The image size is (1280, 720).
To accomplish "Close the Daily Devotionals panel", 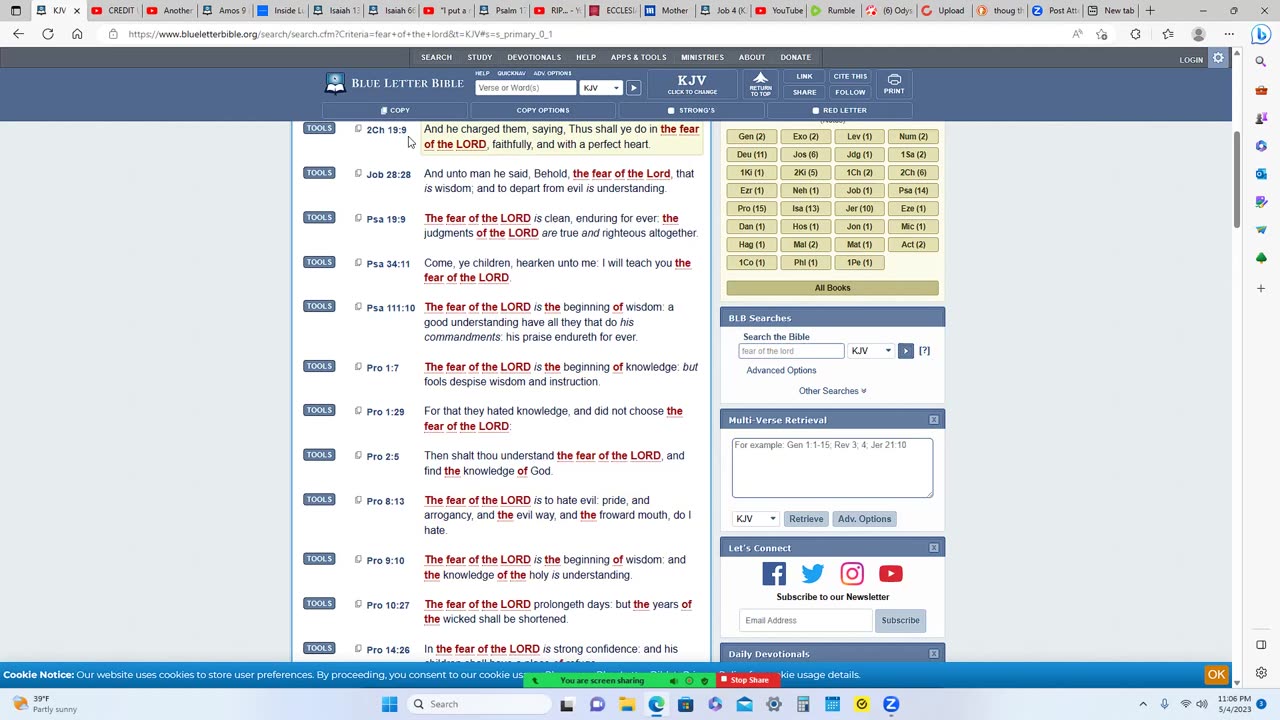I will 934,654.
